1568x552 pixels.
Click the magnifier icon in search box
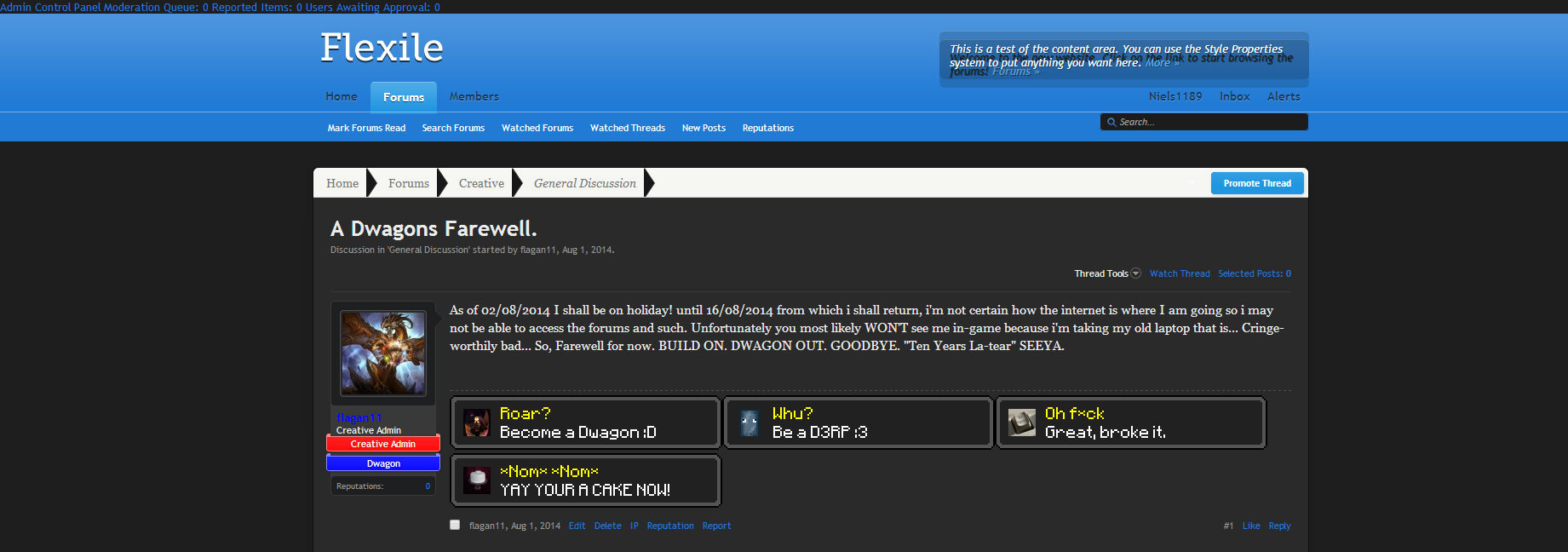click(1111, 123)
